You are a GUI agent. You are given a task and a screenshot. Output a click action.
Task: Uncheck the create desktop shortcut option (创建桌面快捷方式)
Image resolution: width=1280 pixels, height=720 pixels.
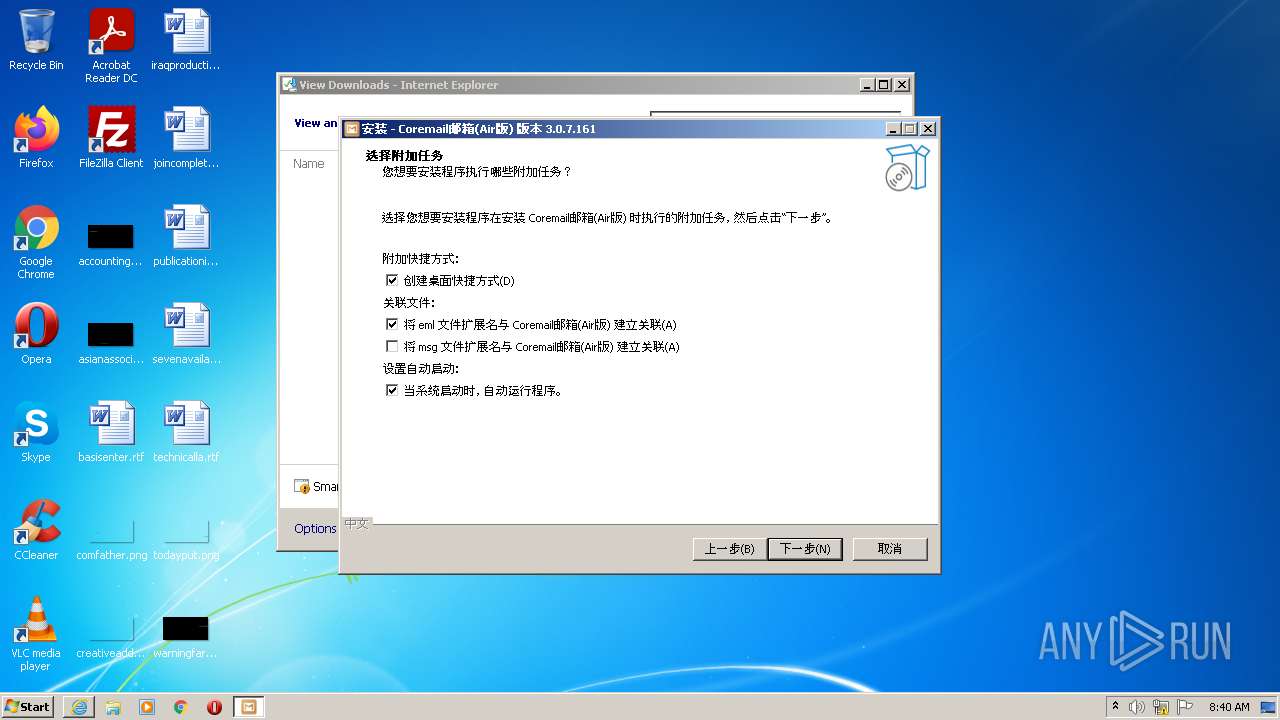coord(392,281)
